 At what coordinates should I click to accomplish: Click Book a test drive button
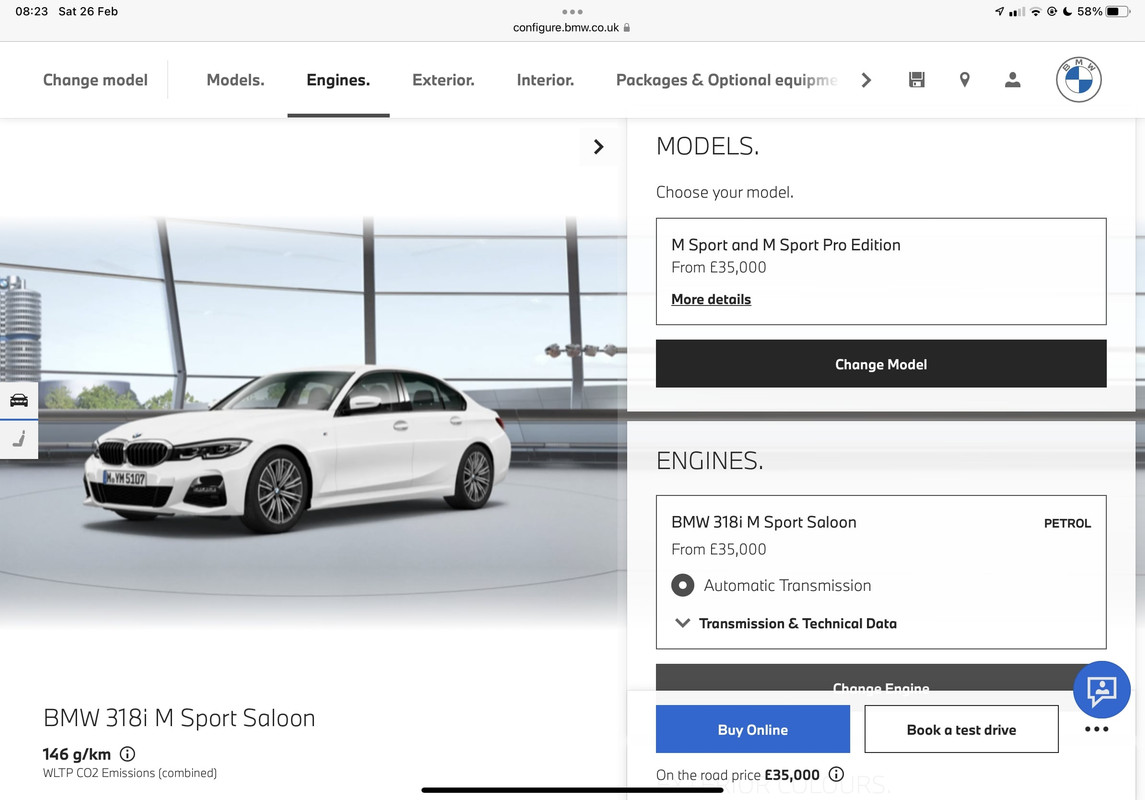[961, 729]
